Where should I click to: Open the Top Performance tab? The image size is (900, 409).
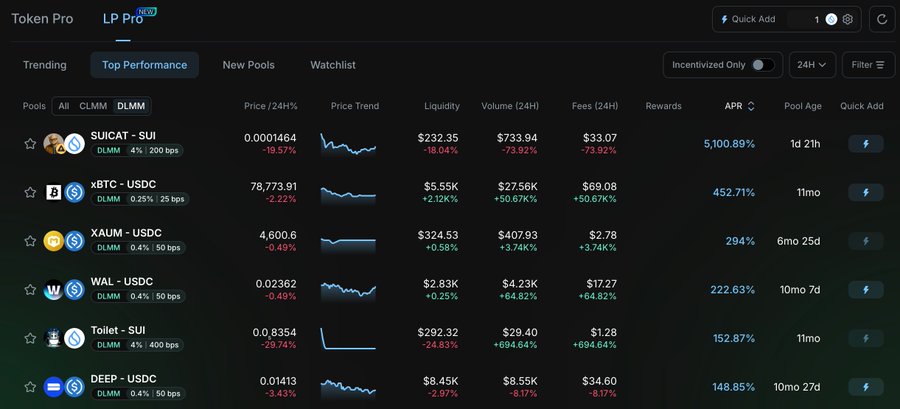145,65
